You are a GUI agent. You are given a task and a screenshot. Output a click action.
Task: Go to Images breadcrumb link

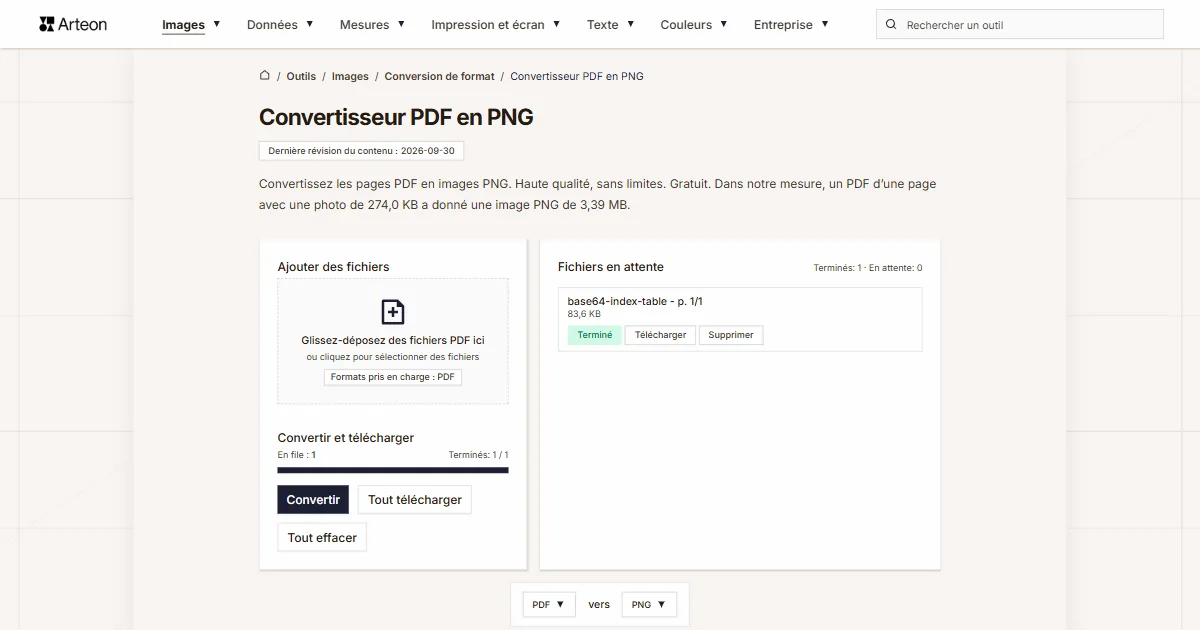tap(350, 76)
